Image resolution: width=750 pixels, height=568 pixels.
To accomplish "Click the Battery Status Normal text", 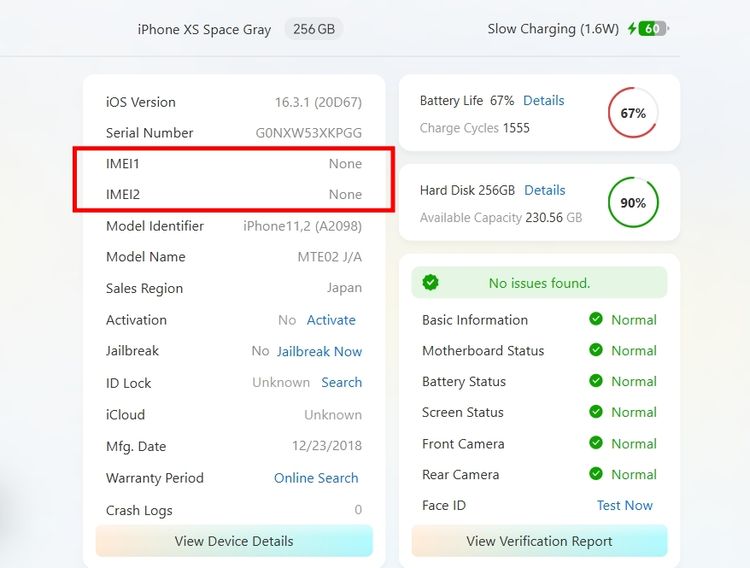I will coord(634,381).
